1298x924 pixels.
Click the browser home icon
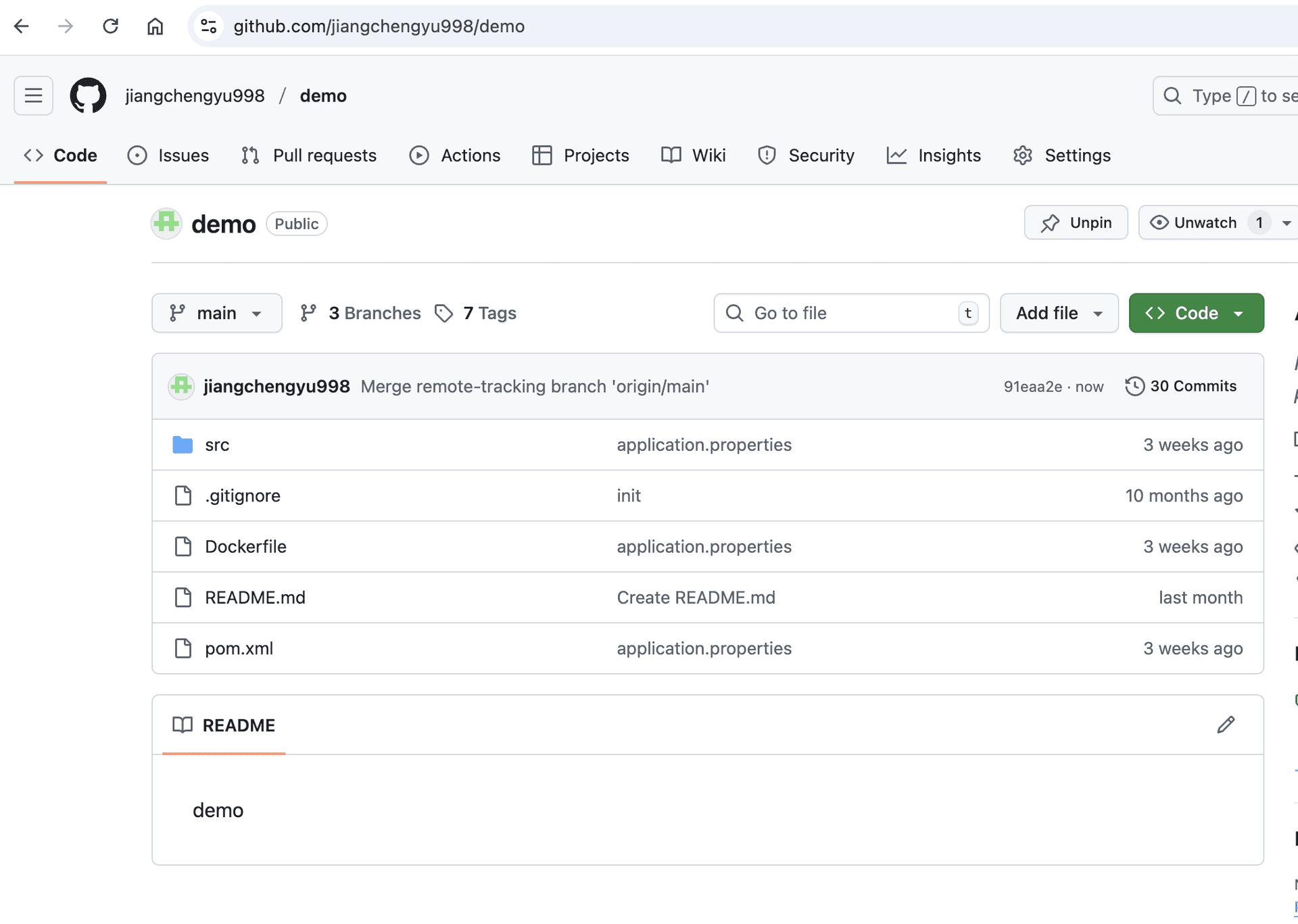pos(155,26)
